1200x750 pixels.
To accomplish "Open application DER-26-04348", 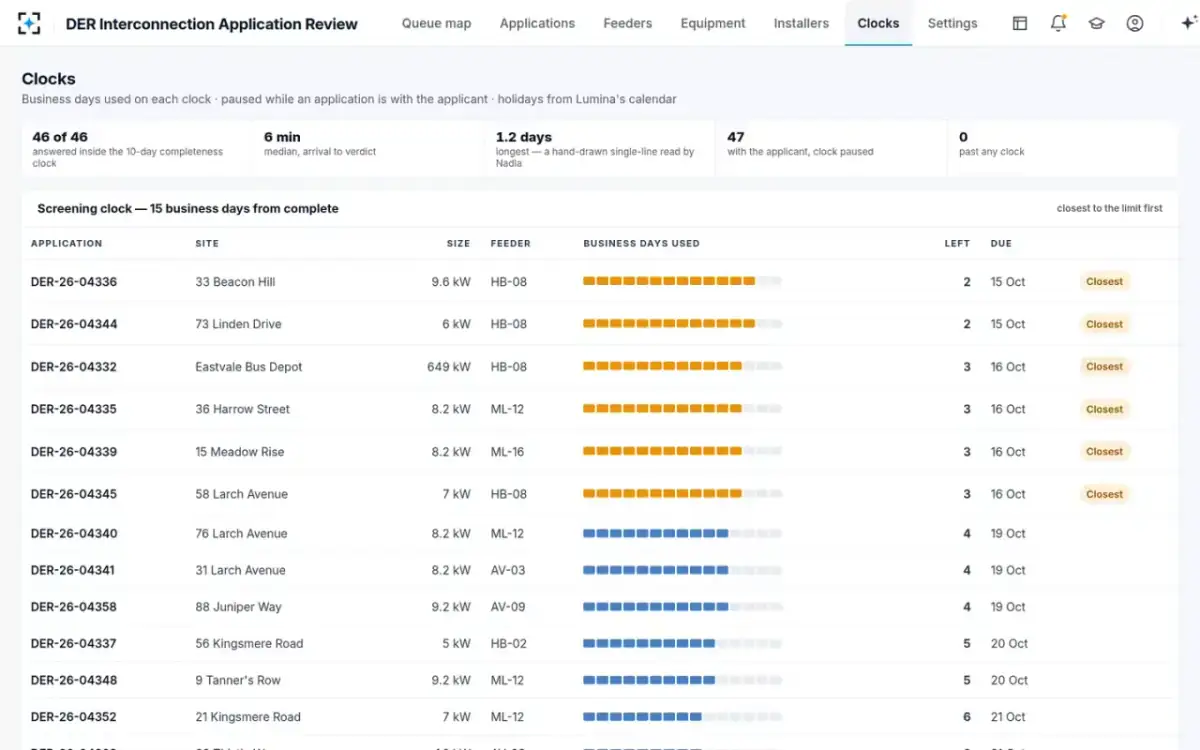I will (x=74, y=680).
